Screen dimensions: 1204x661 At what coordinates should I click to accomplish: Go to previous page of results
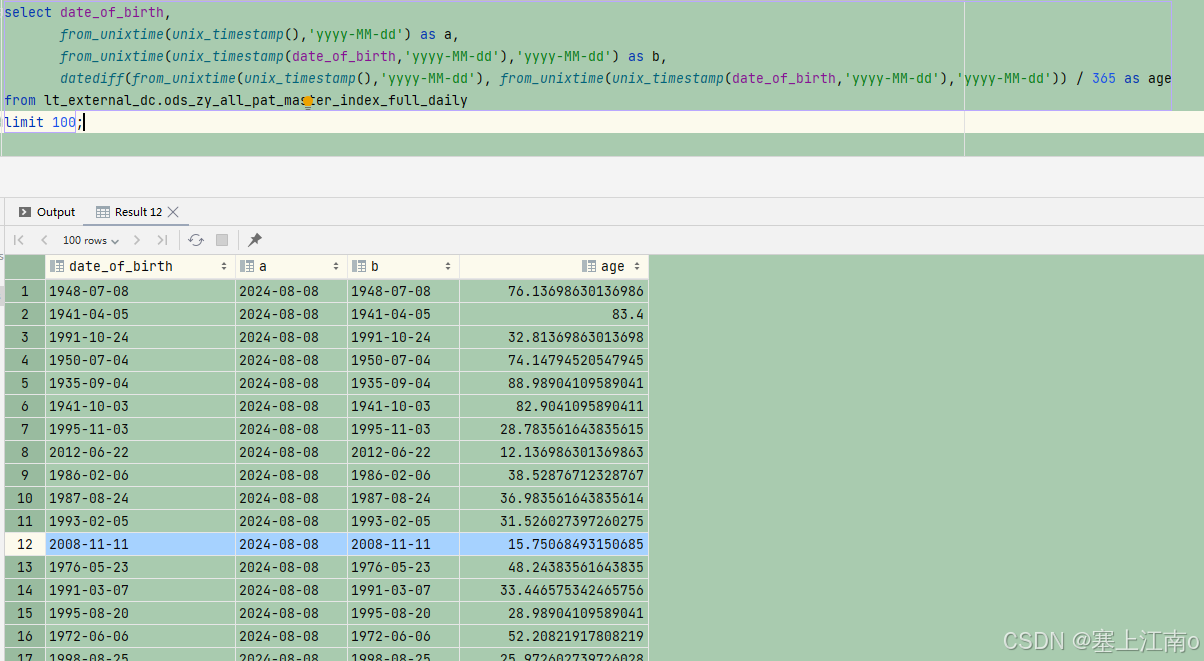point(44,240)
